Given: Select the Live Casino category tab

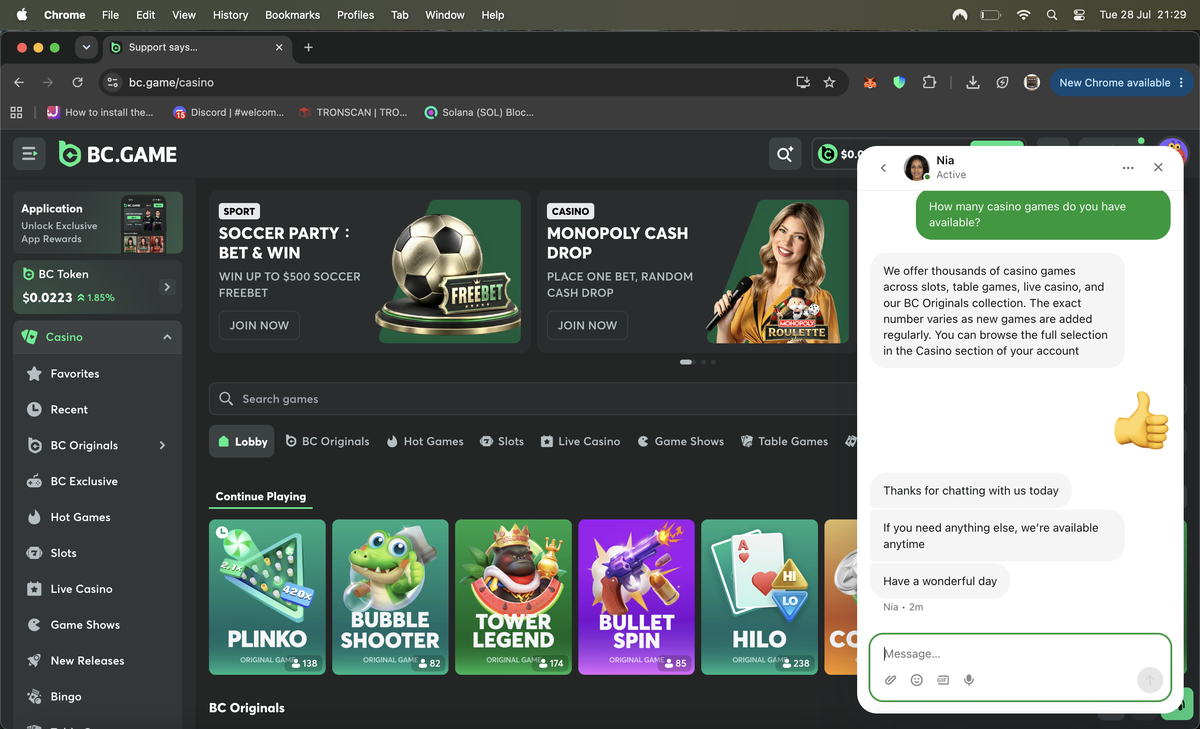Looking at the screenshot, I should pos(580,441).
